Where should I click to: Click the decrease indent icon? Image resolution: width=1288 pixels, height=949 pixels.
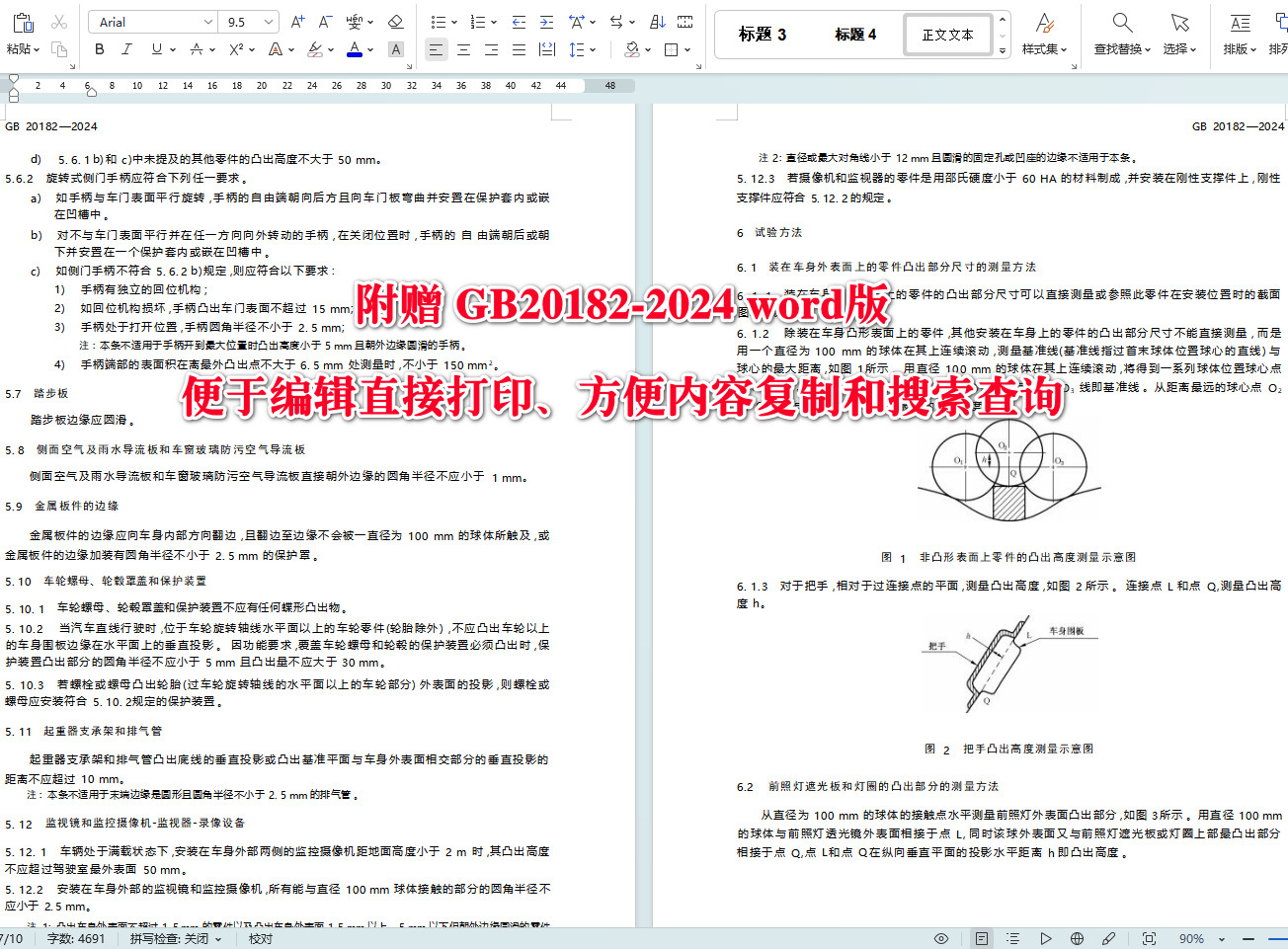(x=519, y=22)
